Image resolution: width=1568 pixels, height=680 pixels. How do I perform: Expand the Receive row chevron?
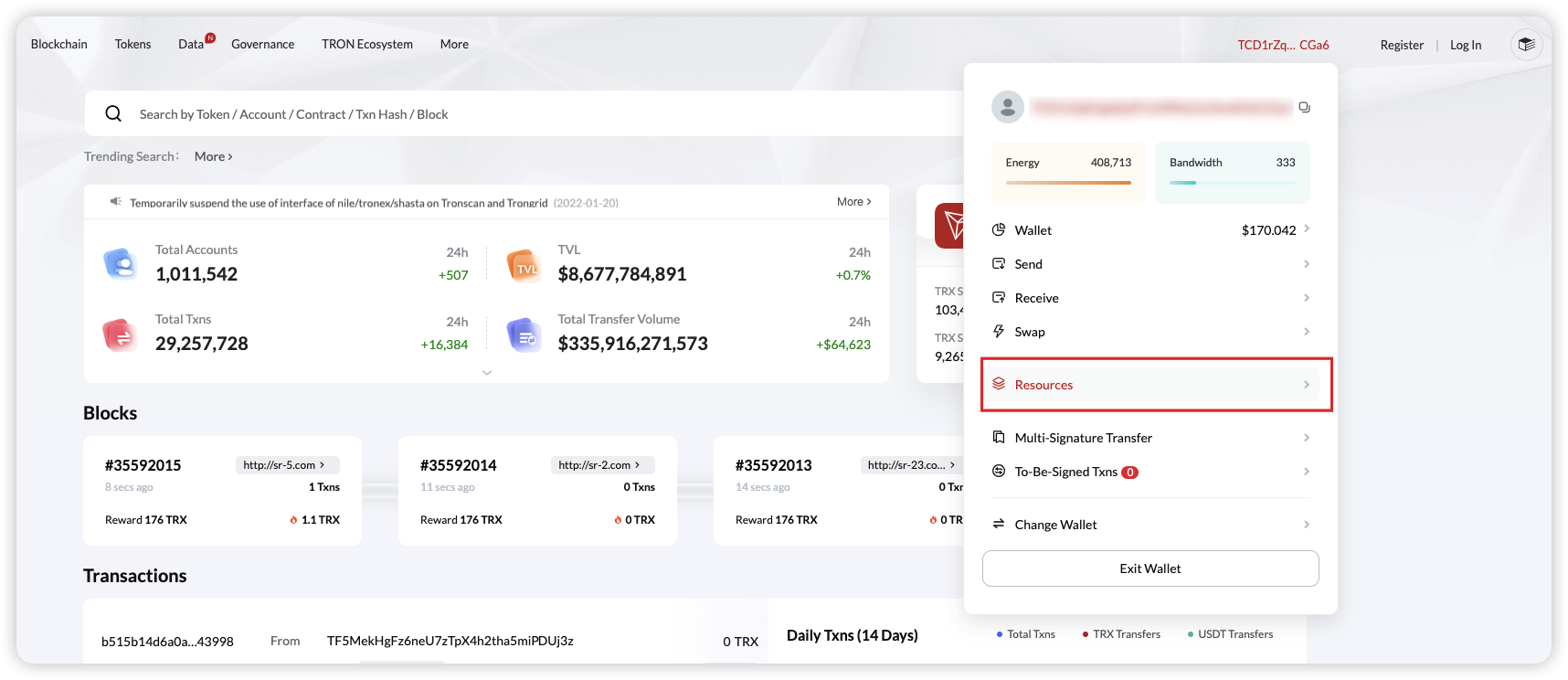click(x=1307, y=297)
